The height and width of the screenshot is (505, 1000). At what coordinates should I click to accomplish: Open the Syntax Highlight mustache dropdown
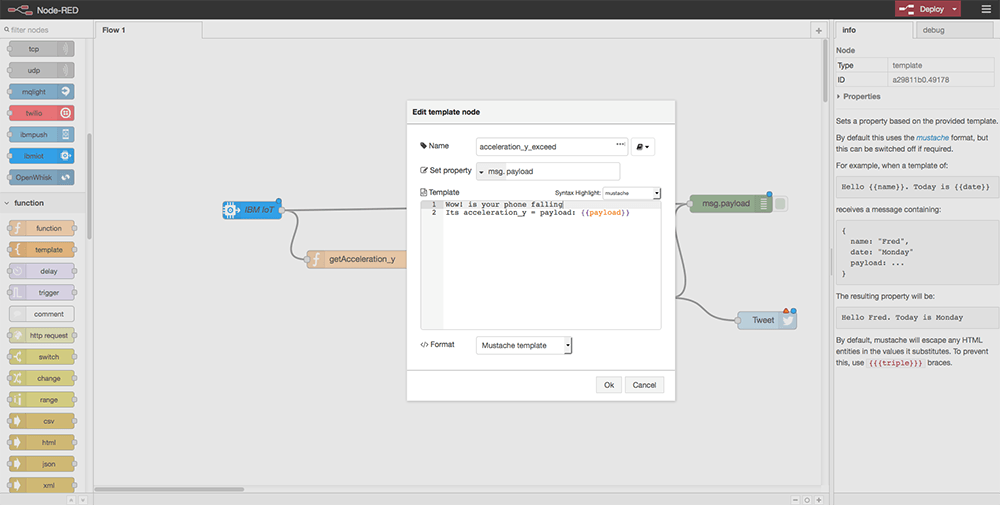coord(632,193)
